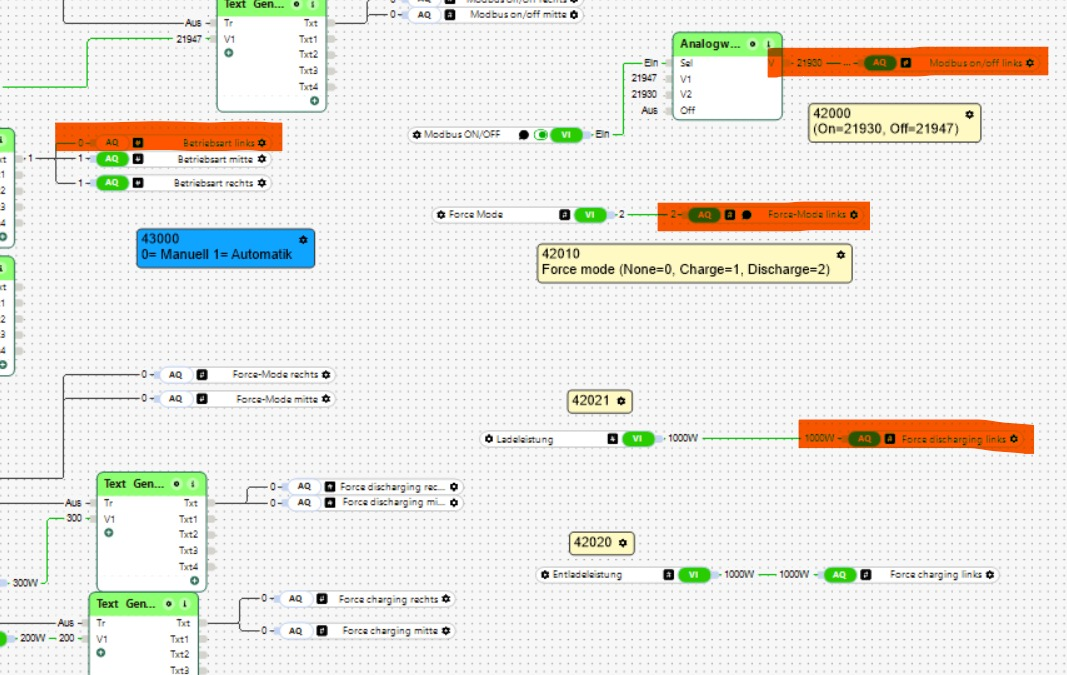Click black square icon on Force-Mode rechts output

tap(202, 374)
